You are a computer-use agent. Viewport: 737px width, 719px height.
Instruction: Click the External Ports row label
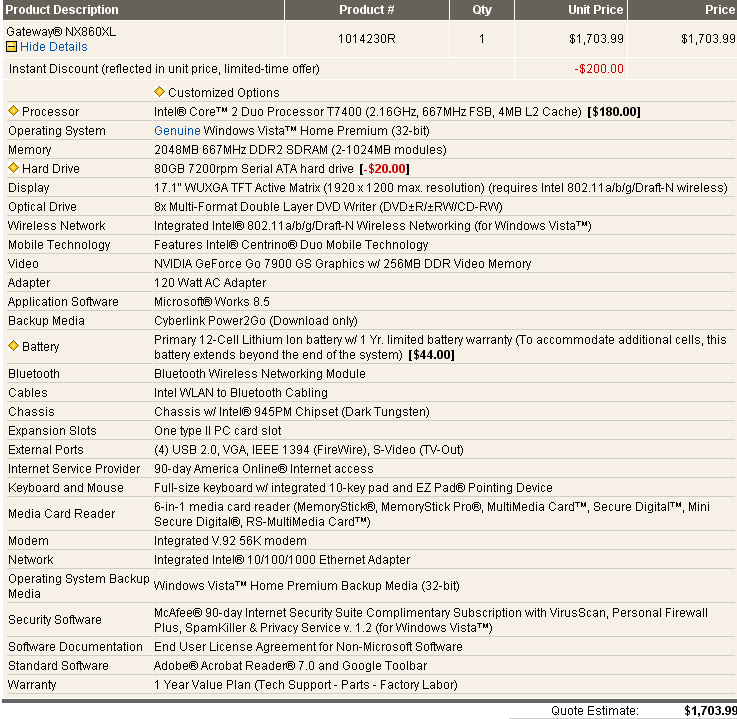(46, 450)
